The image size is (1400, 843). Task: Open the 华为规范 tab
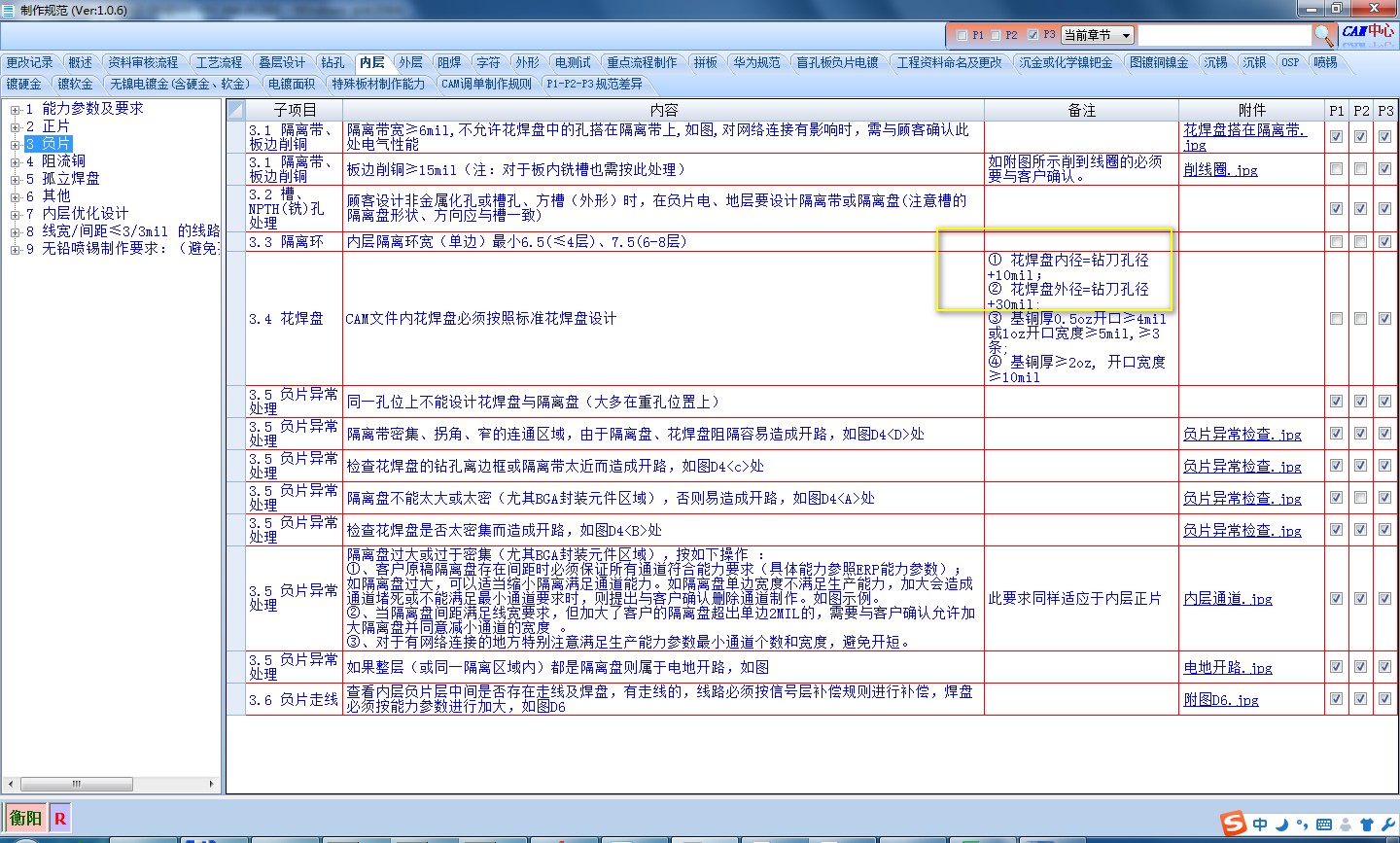(756, 62)
